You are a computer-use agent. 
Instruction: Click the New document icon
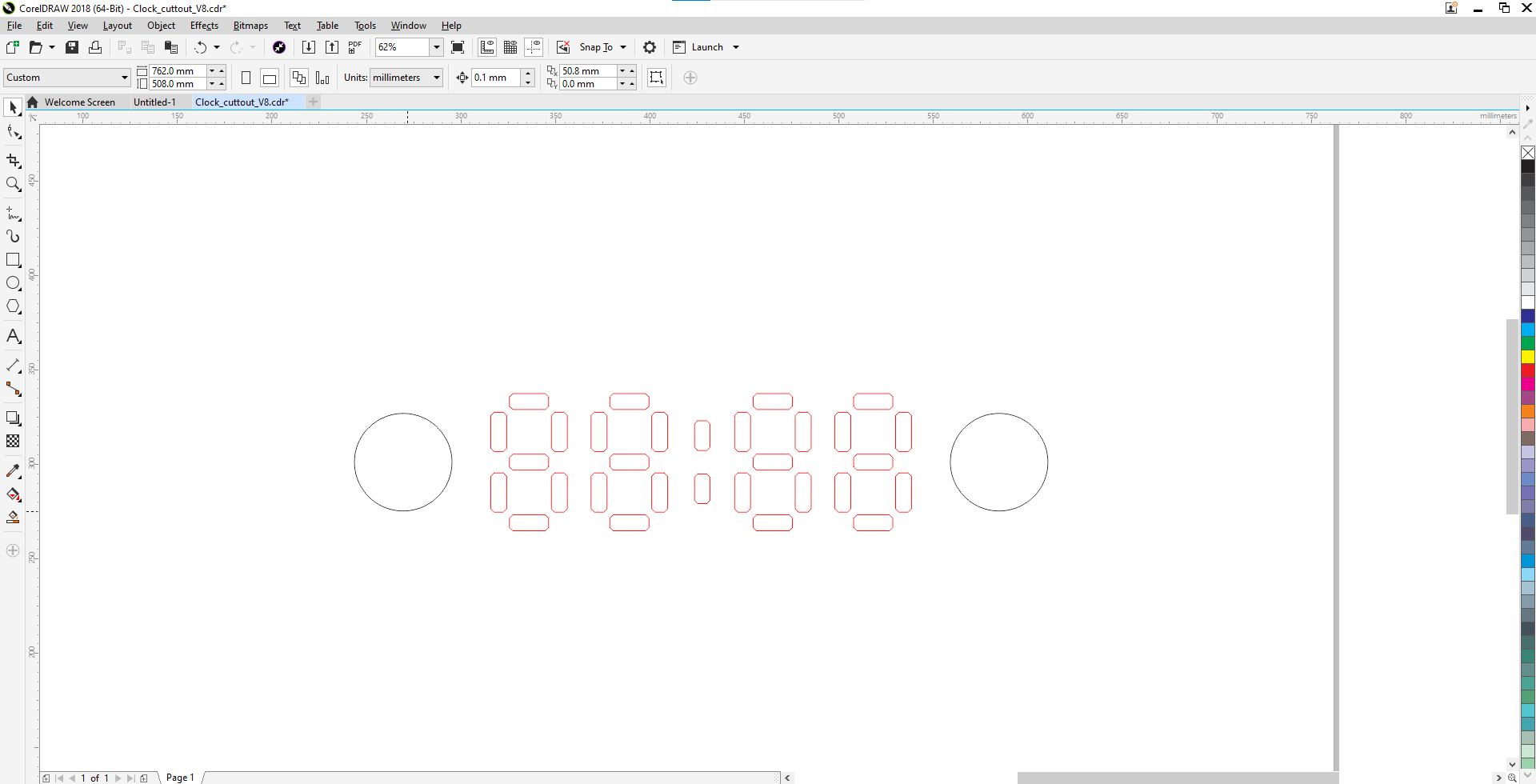[x=13, y=47]
